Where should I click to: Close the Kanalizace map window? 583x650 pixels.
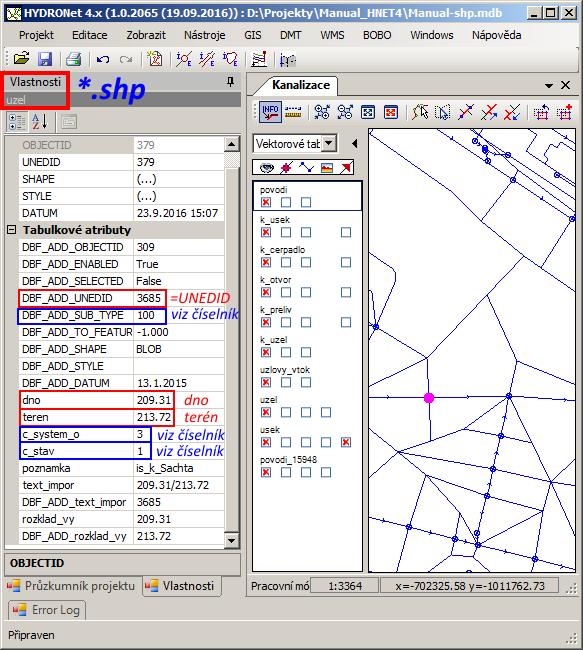tap(565, 85)
